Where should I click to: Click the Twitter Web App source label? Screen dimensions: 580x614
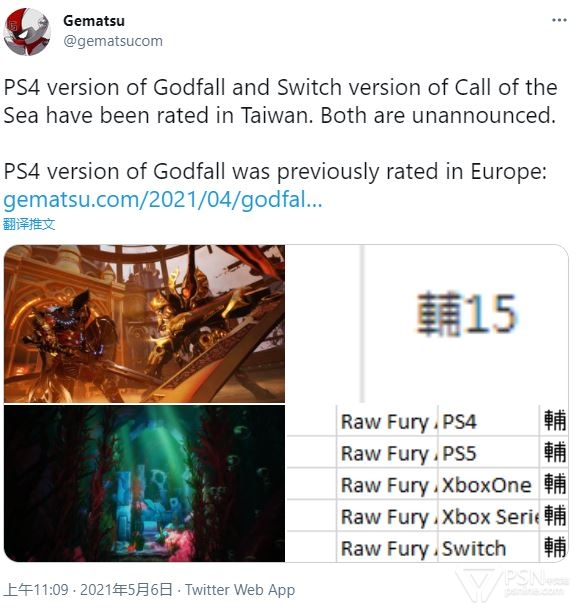tap(240, 589)
